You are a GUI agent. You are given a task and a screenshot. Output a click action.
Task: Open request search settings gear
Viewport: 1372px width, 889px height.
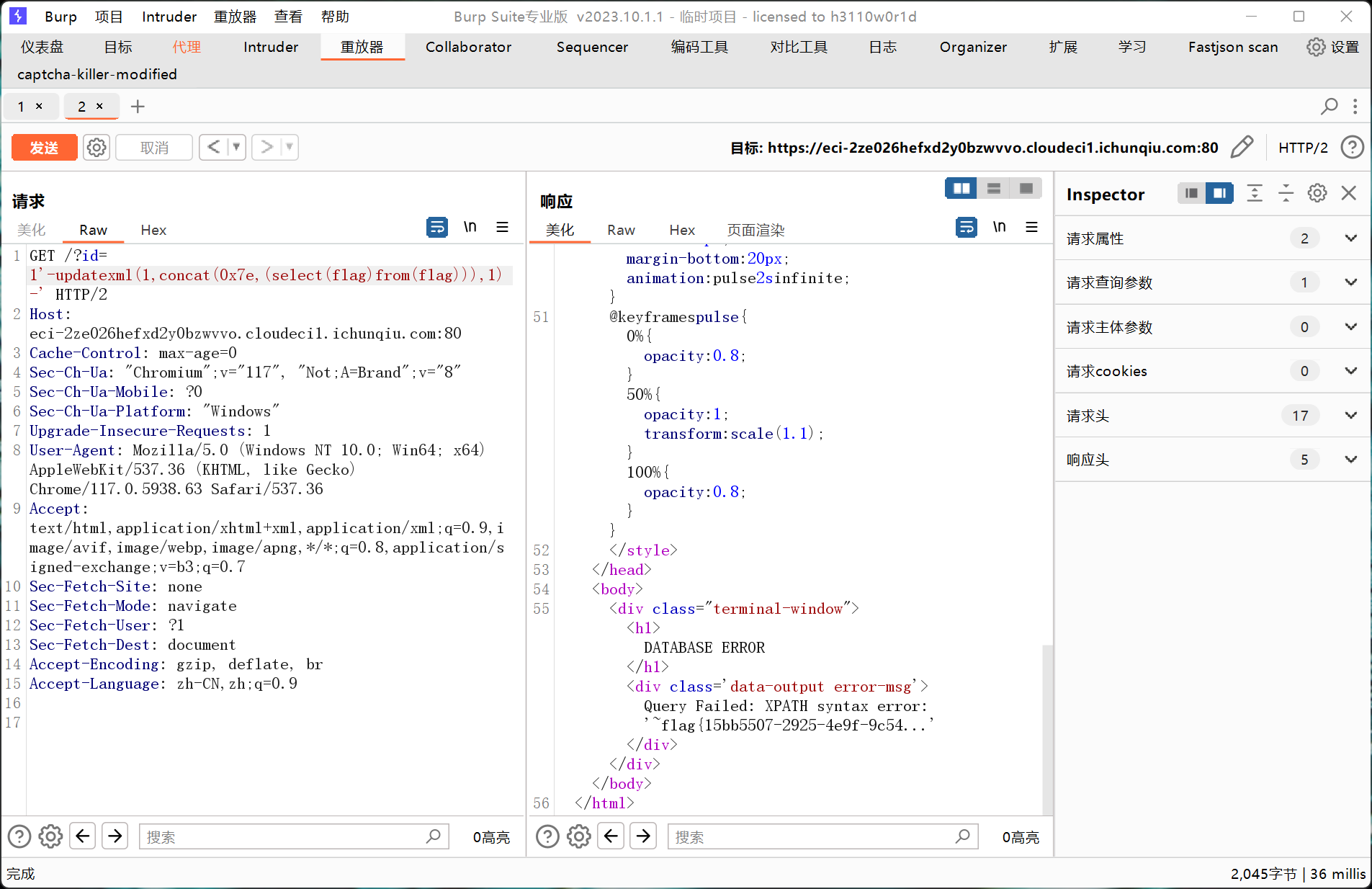point(50,836)
